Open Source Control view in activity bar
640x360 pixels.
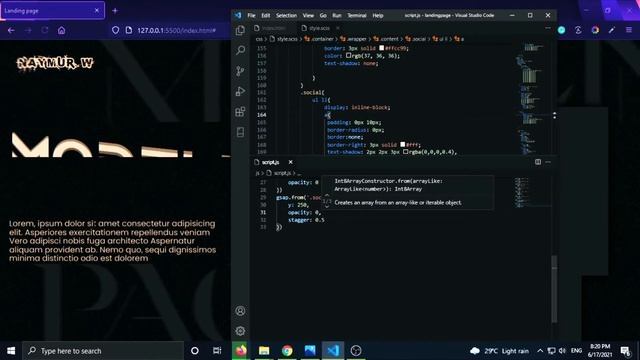[240, 71]
